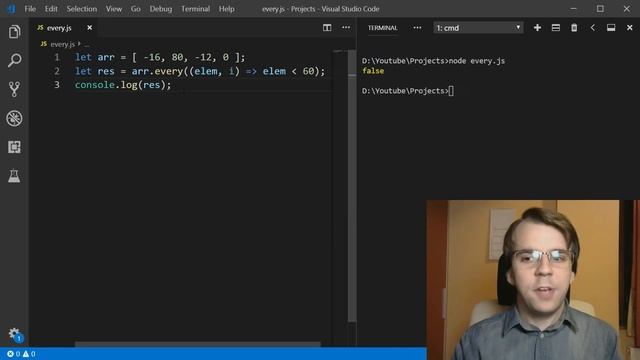Click line number 2 in gutter
Image resolution: width=640 pixels, height=360 pixels.
57,71
